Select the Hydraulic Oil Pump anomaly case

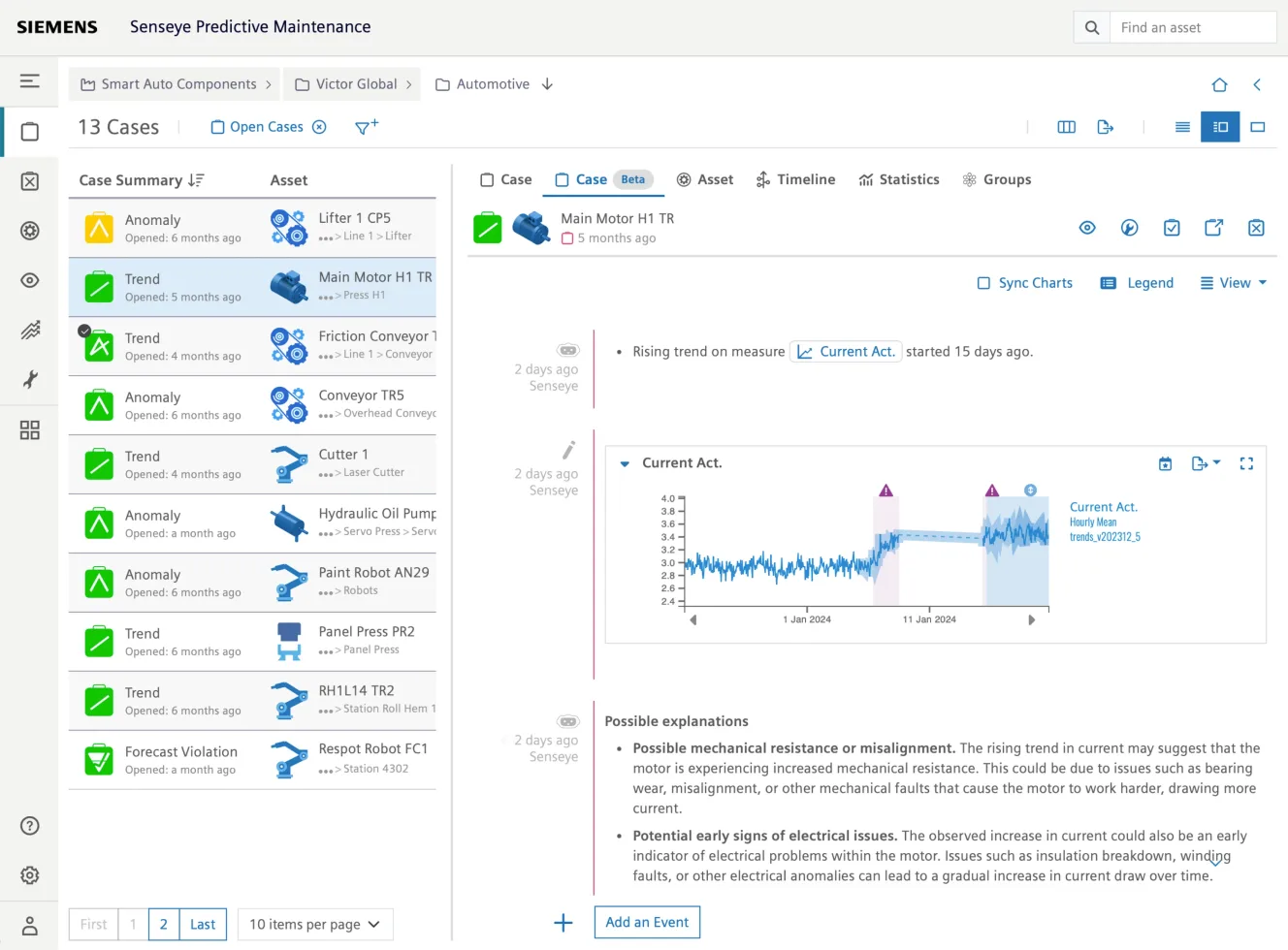(252, 523)
